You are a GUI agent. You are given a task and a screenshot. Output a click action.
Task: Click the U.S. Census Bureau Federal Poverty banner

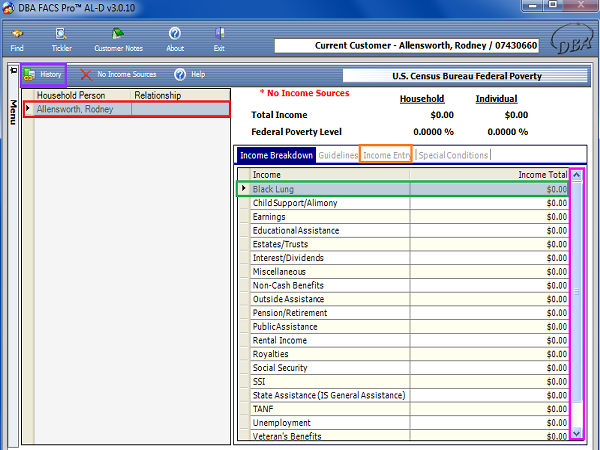pos(465,76)
